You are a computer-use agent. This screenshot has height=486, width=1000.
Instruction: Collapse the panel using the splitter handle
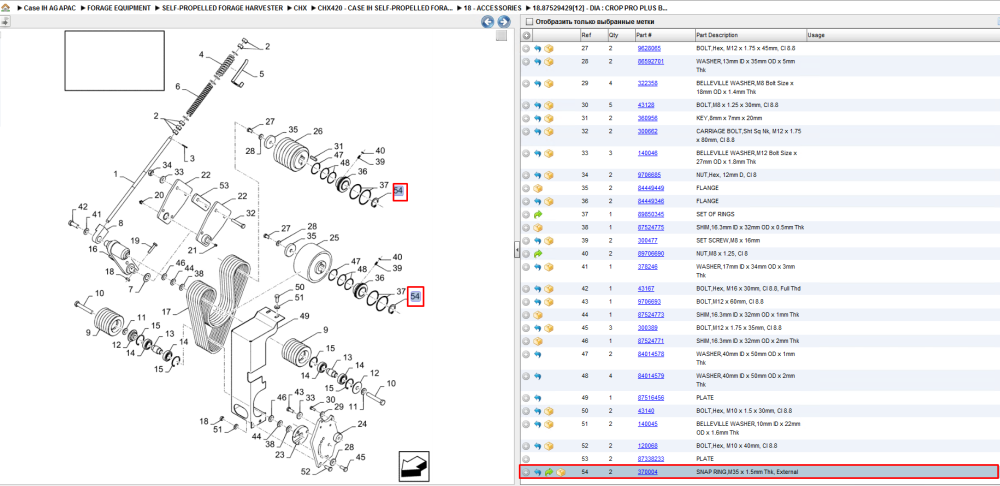pos(517,251)
